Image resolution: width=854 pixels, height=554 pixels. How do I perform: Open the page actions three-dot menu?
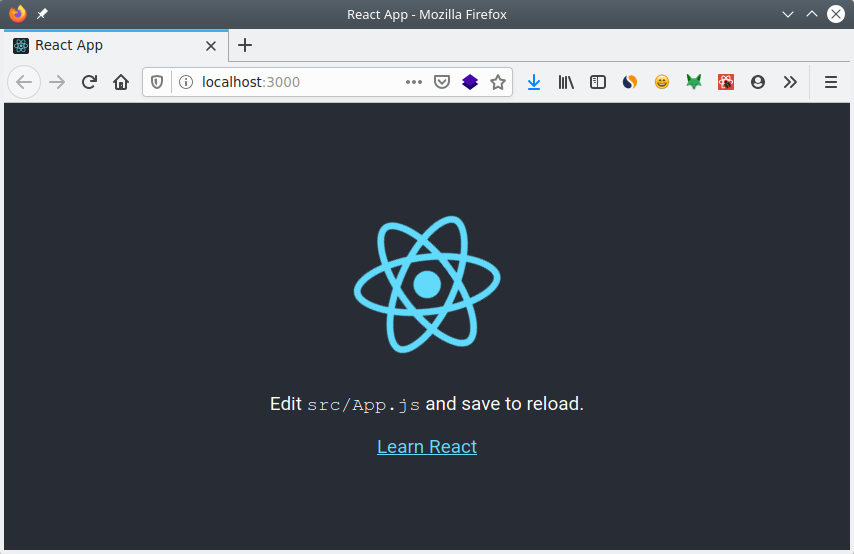(414, 82)
